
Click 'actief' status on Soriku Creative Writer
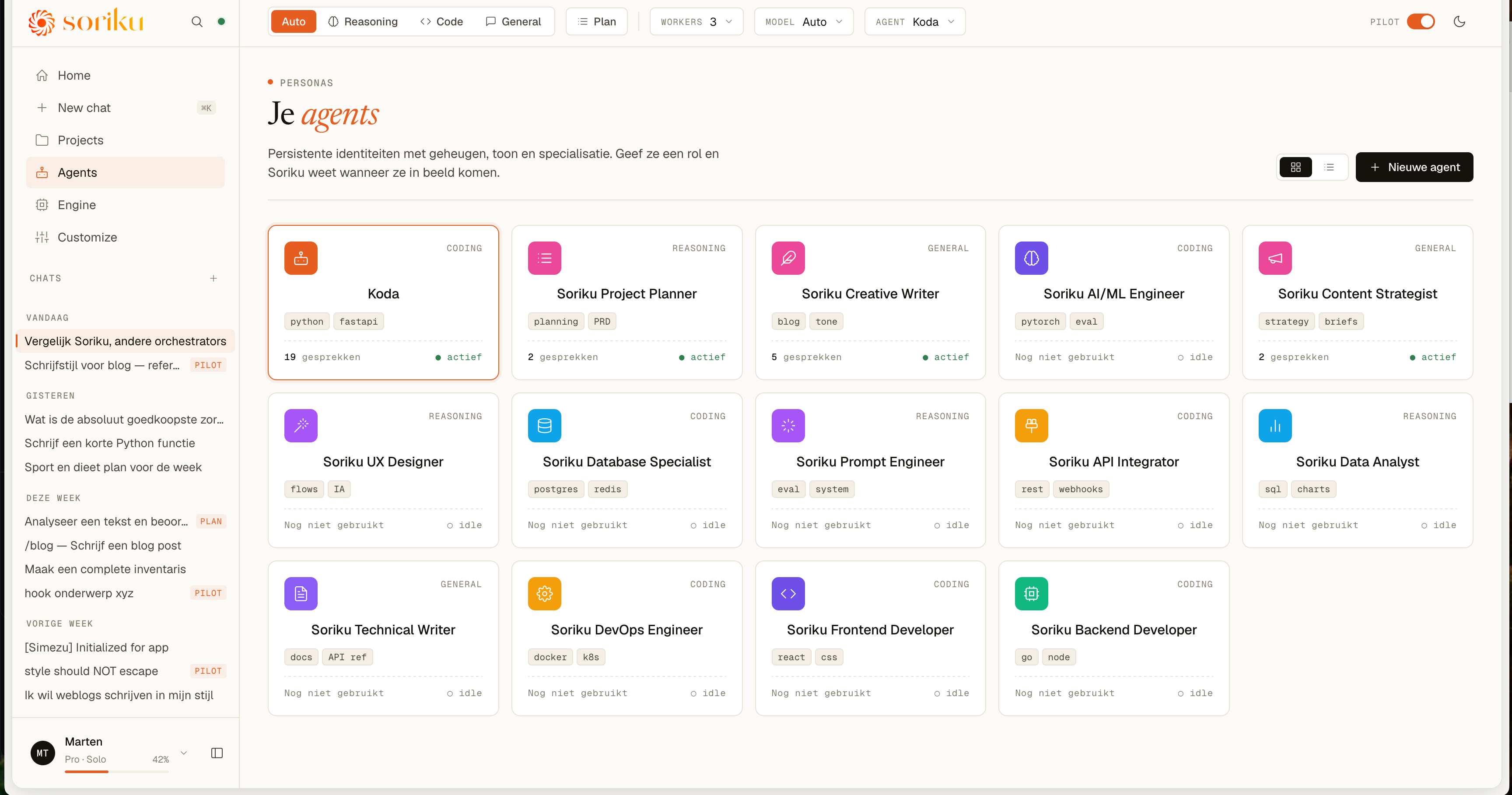point(945,357)
